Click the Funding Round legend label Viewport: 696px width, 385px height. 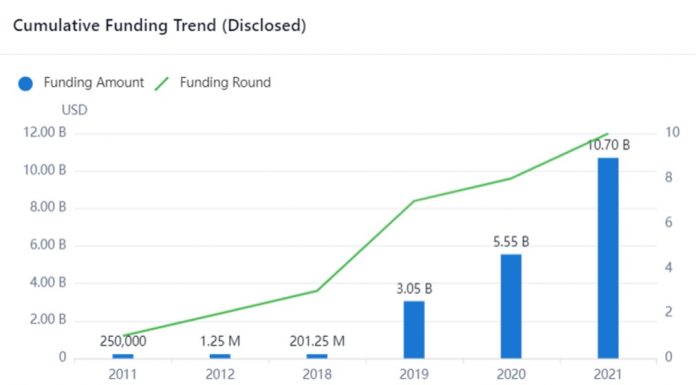[x=225, y=83]
